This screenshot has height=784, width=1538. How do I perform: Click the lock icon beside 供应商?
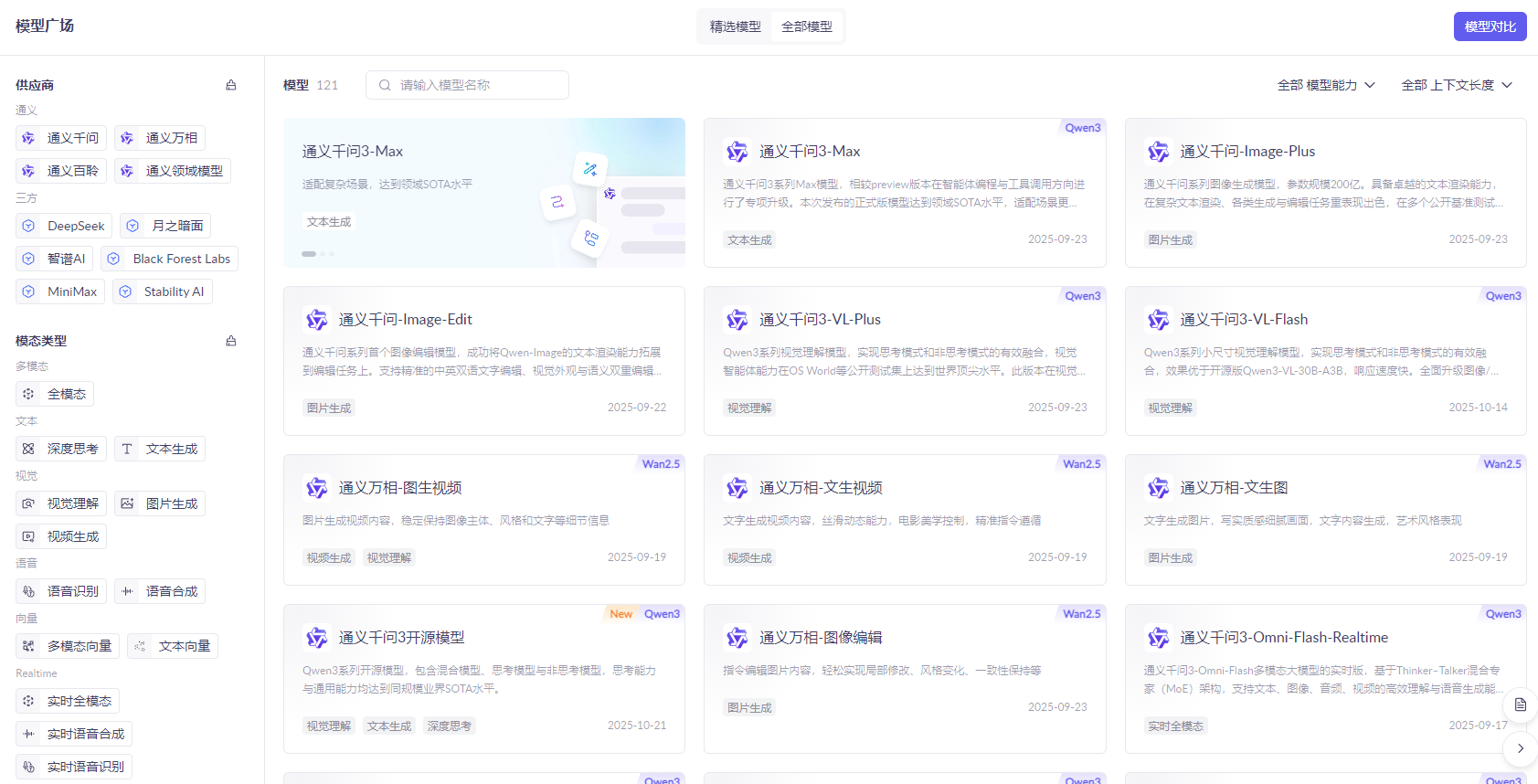[231, 85]
